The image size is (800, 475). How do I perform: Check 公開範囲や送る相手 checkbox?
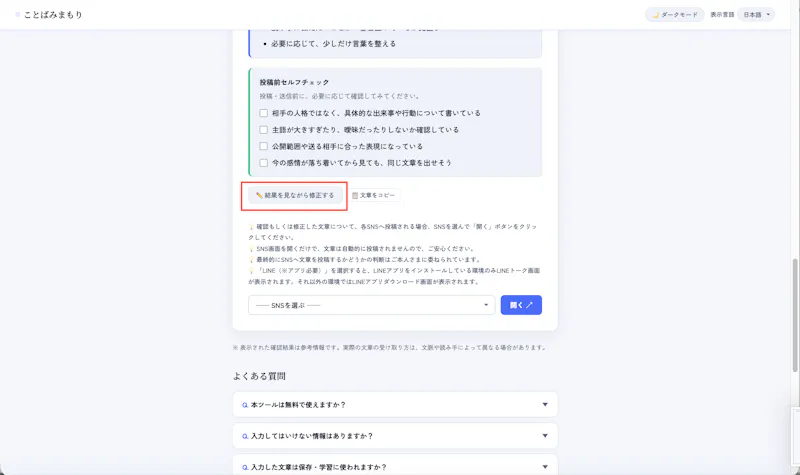click(263, 146)
